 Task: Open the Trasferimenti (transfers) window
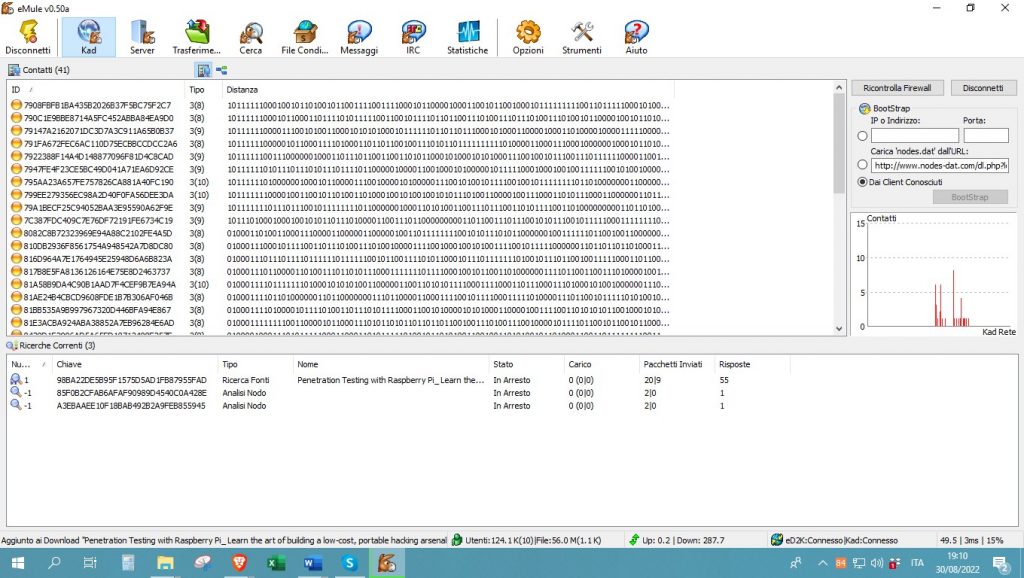coord(196,37)
